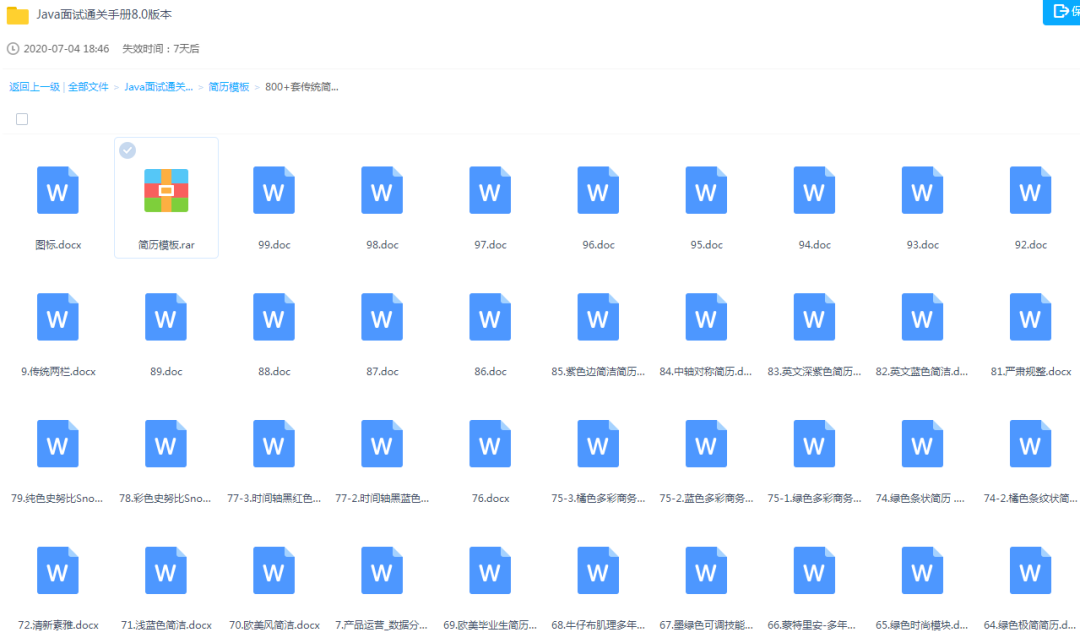Open the 96.doc Word file icon
1080x638 pixels.
pos(599,190)
